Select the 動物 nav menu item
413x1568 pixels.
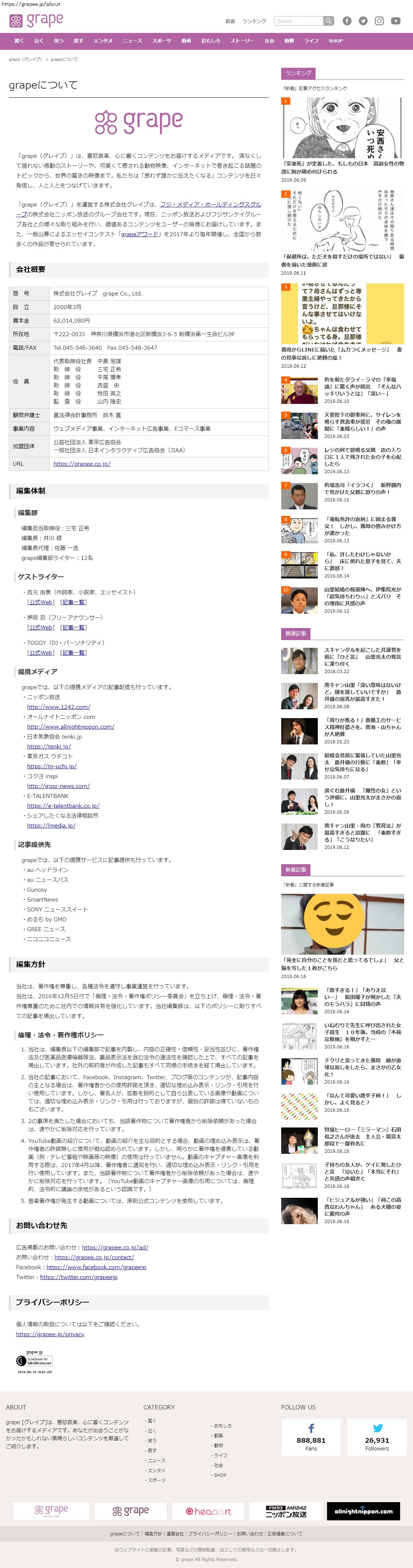tap(290, 41)
